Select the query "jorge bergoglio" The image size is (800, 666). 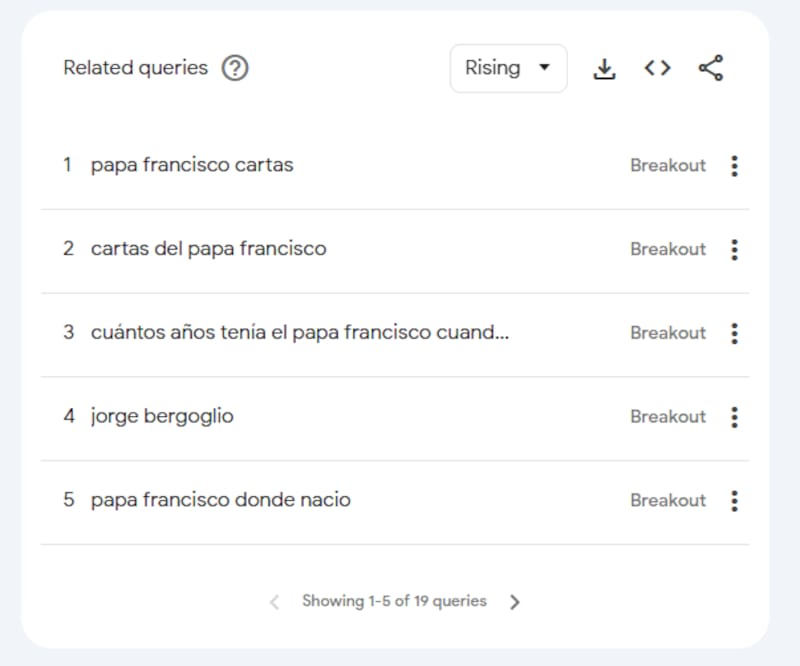pos(162,417)
